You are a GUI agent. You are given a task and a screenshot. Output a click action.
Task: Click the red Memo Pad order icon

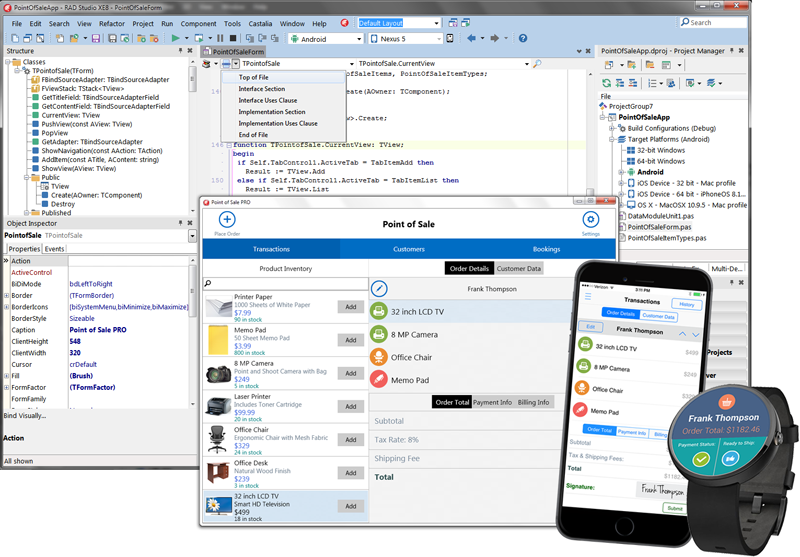point(379,379)
